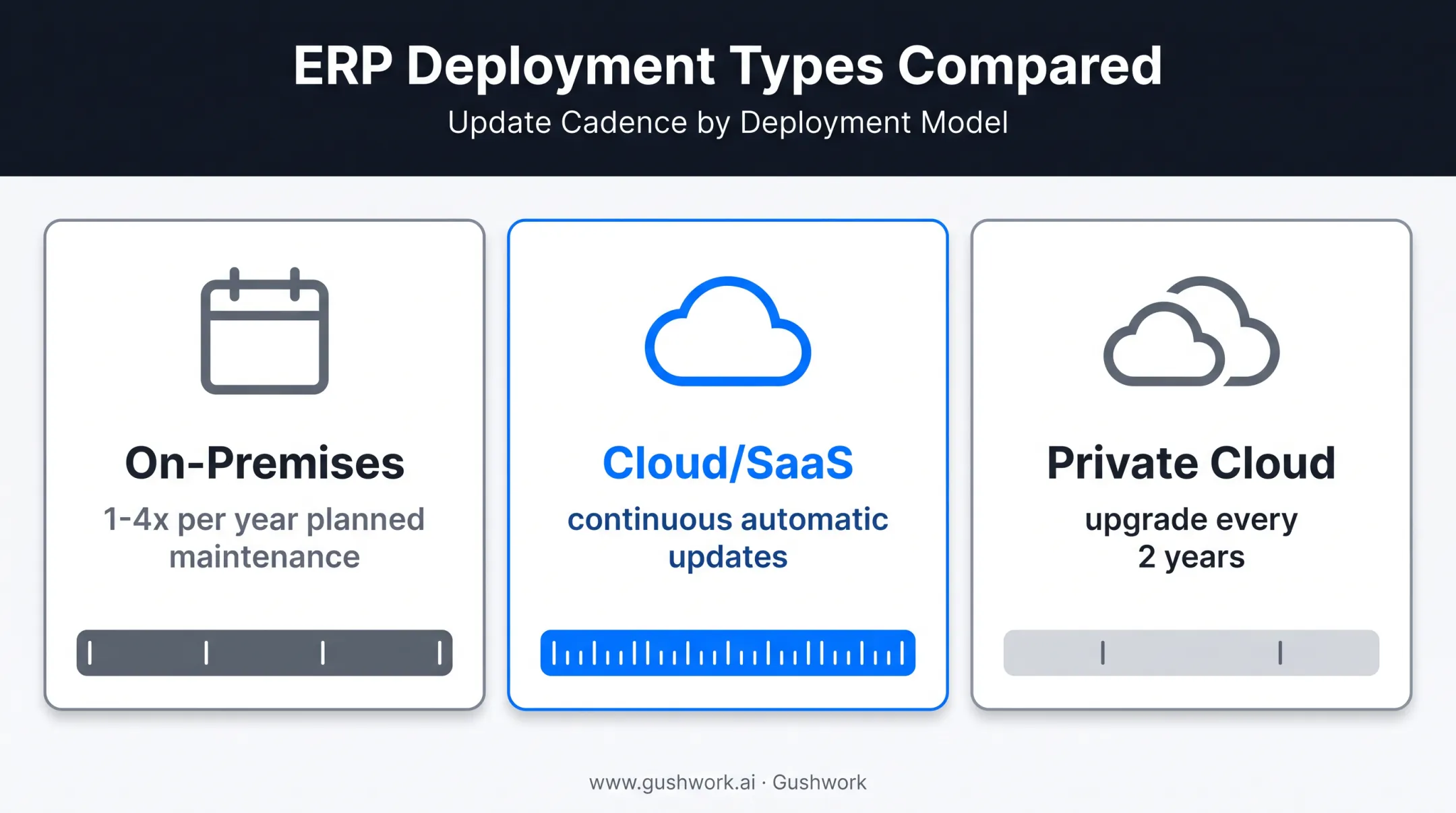Click 'upgrade every 2 years' text

[1191, 538]
